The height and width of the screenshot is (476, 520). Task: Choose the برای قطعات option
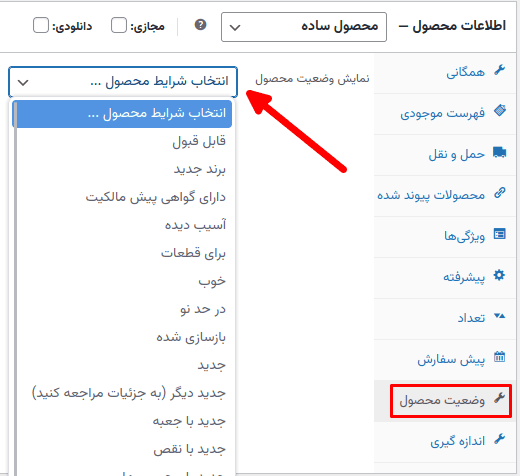[x=122, y=254]
